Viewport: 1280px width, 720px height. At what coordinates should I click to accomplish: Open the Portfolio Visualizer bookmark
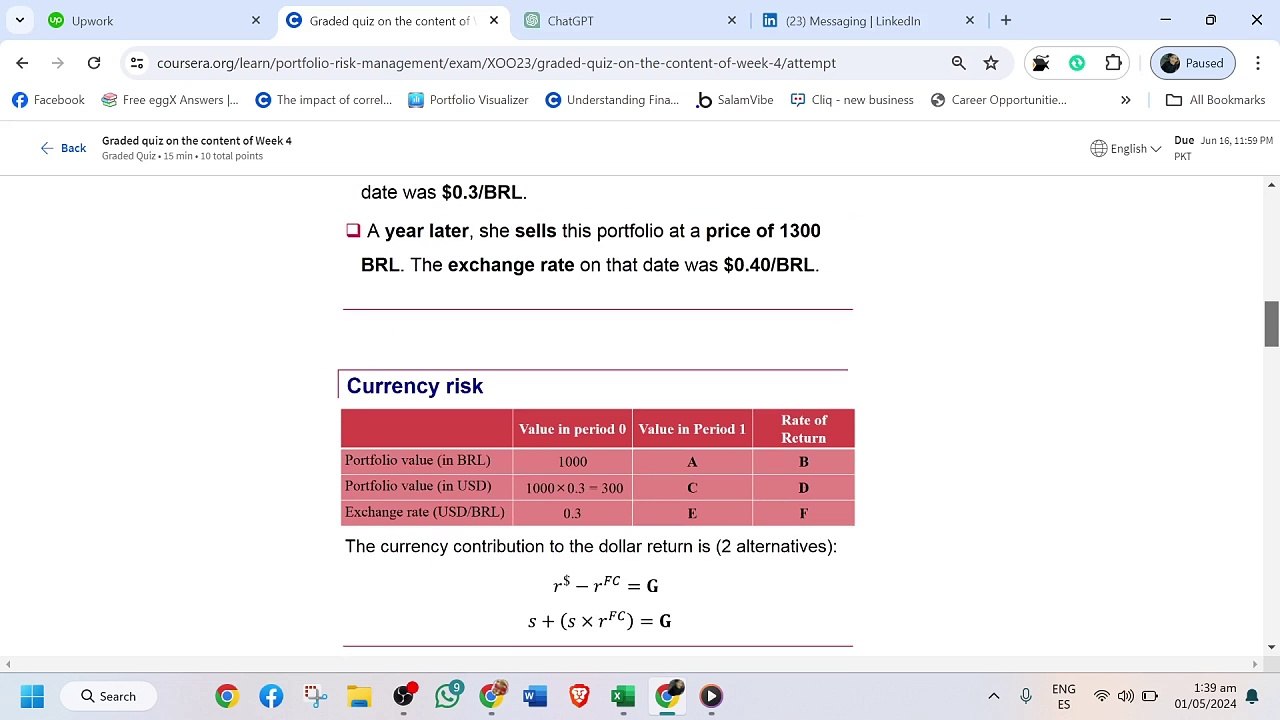point(468,100)
